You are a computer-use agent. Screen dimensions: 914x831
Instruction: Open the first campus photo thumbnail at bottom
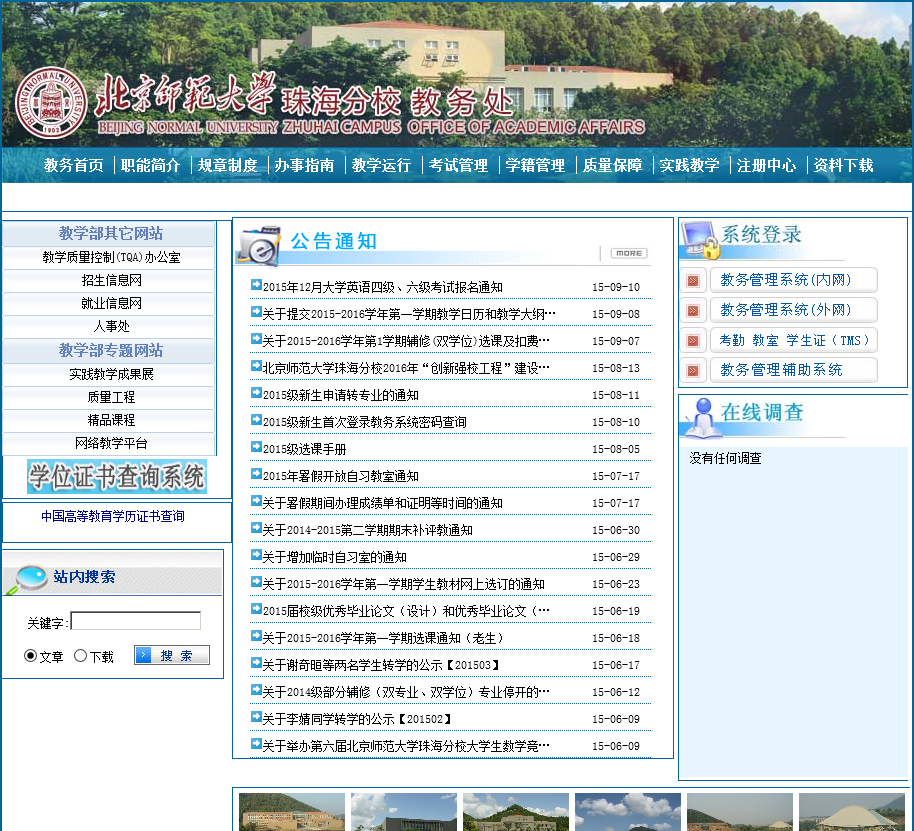point(291,812)
